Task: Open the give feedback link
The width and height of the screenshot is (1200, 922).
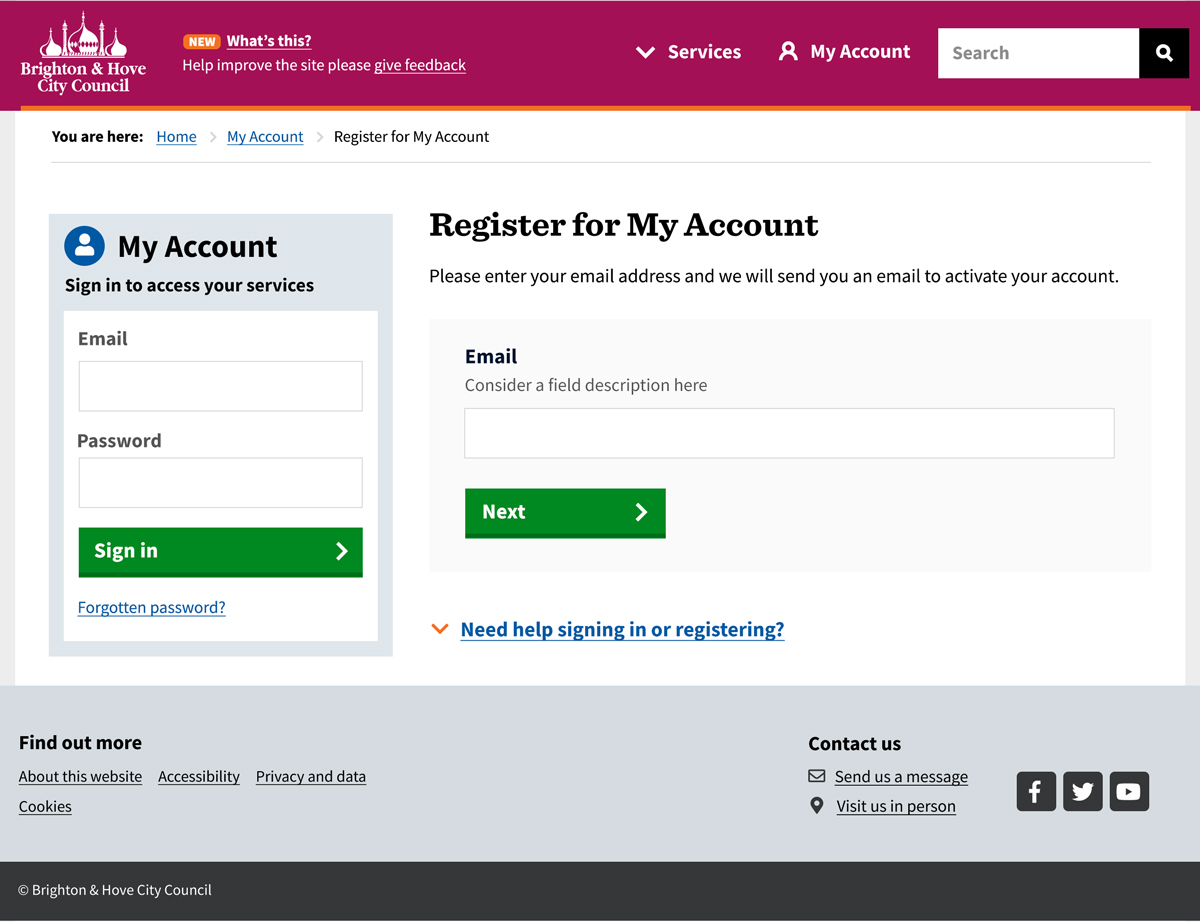Action: 420,65
